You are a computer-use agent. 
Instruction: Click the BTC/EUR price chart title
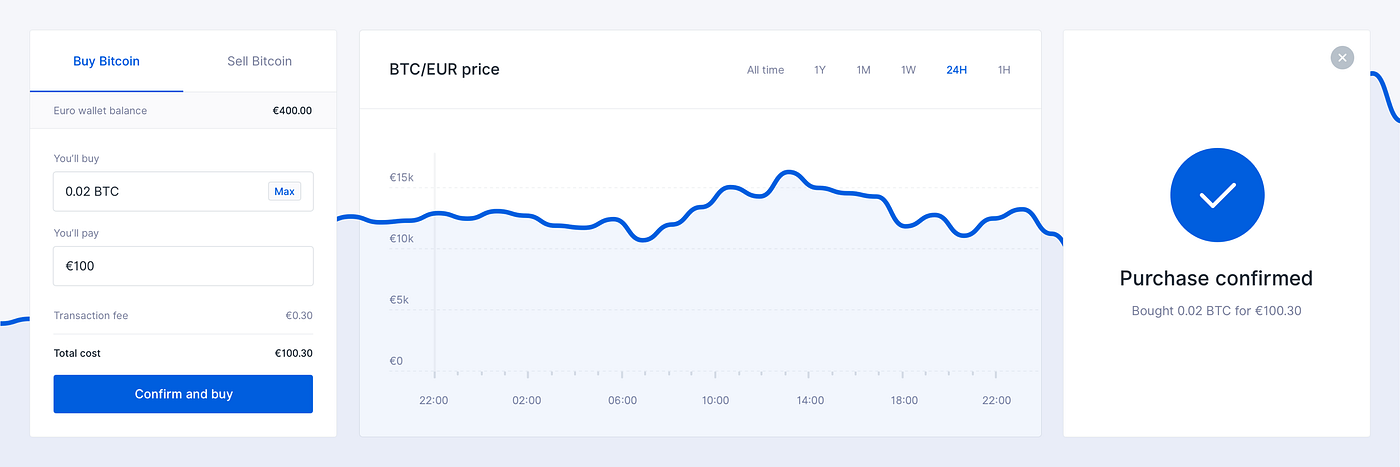(444, 70)
